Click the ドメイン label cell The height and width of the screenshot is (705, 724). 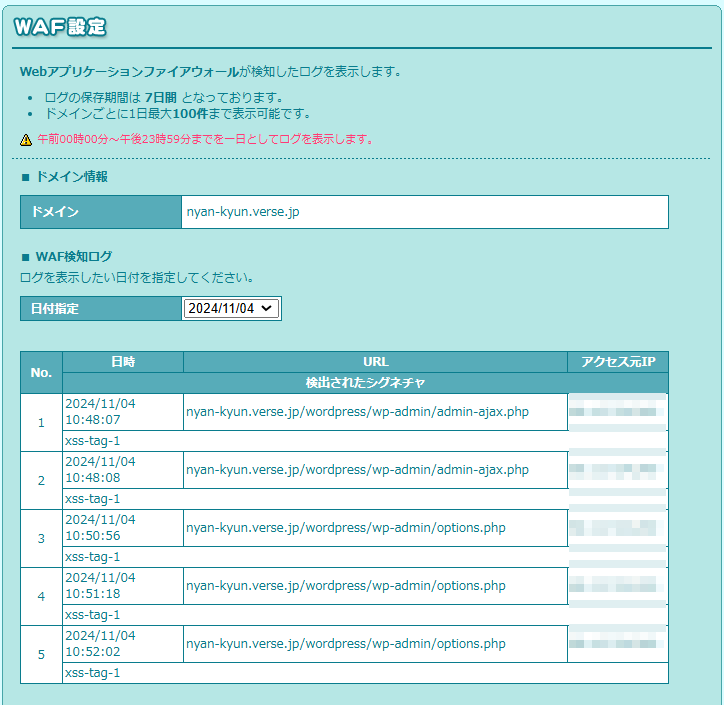coord(100,212)
